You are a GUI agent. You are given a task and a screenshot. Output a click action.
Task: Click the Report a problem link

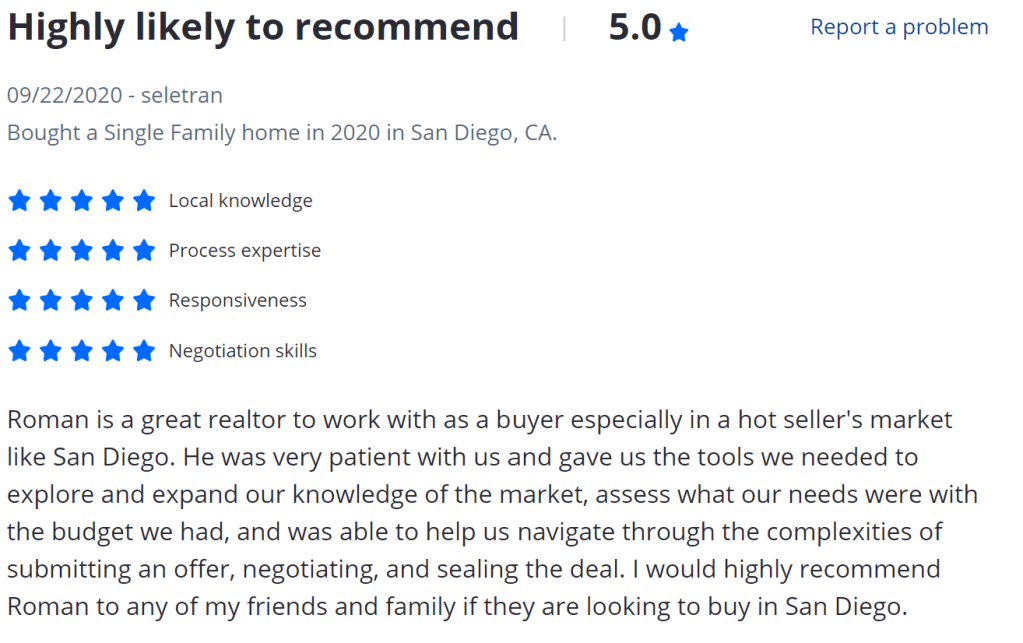coord(898,27)
